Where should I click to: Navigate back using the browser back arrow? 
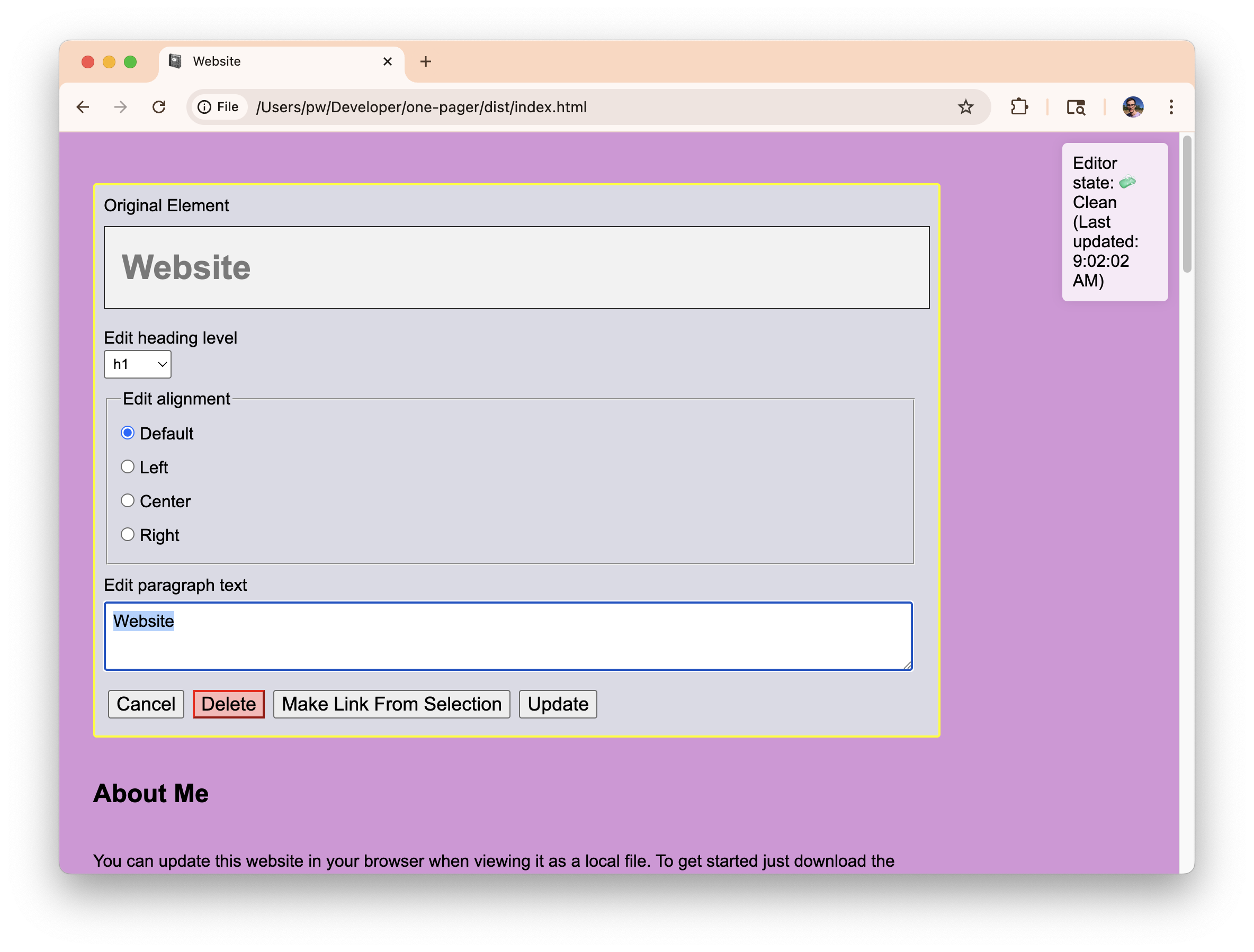click(83, 106)
